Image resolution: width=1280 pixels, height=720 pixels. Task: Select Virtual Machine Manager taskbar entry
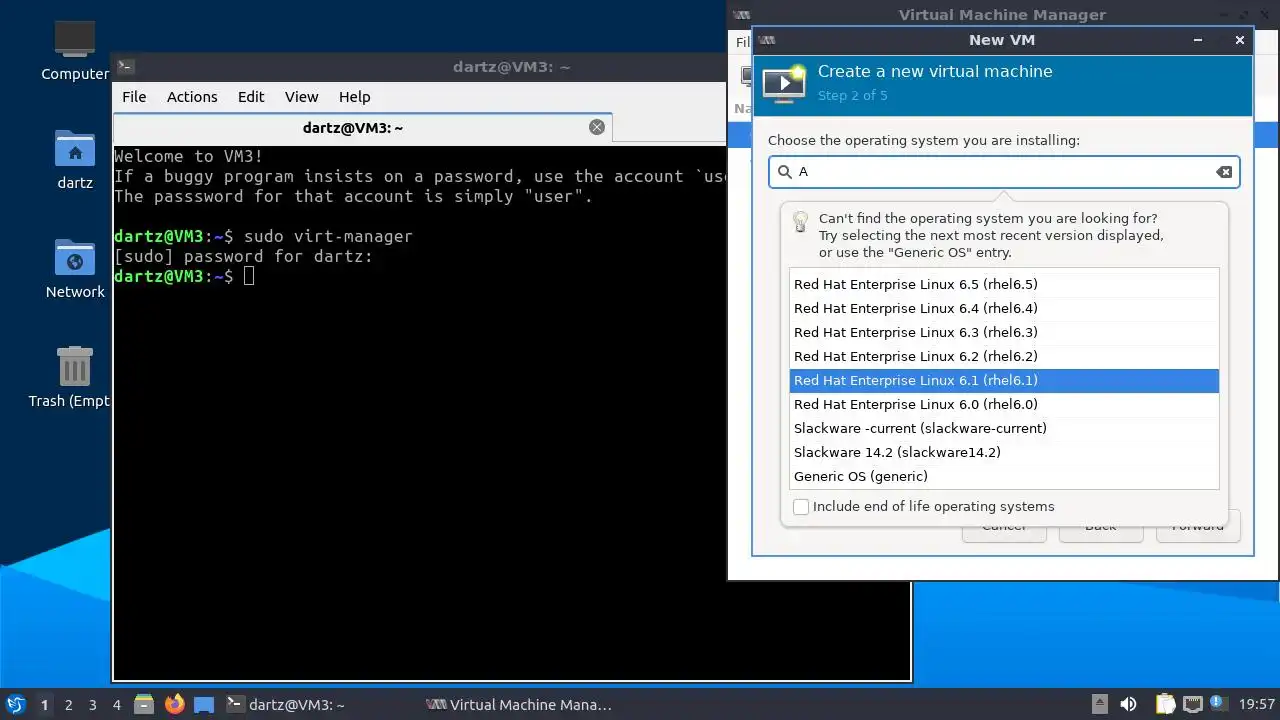pyautogui.click(x=518, y=704)
